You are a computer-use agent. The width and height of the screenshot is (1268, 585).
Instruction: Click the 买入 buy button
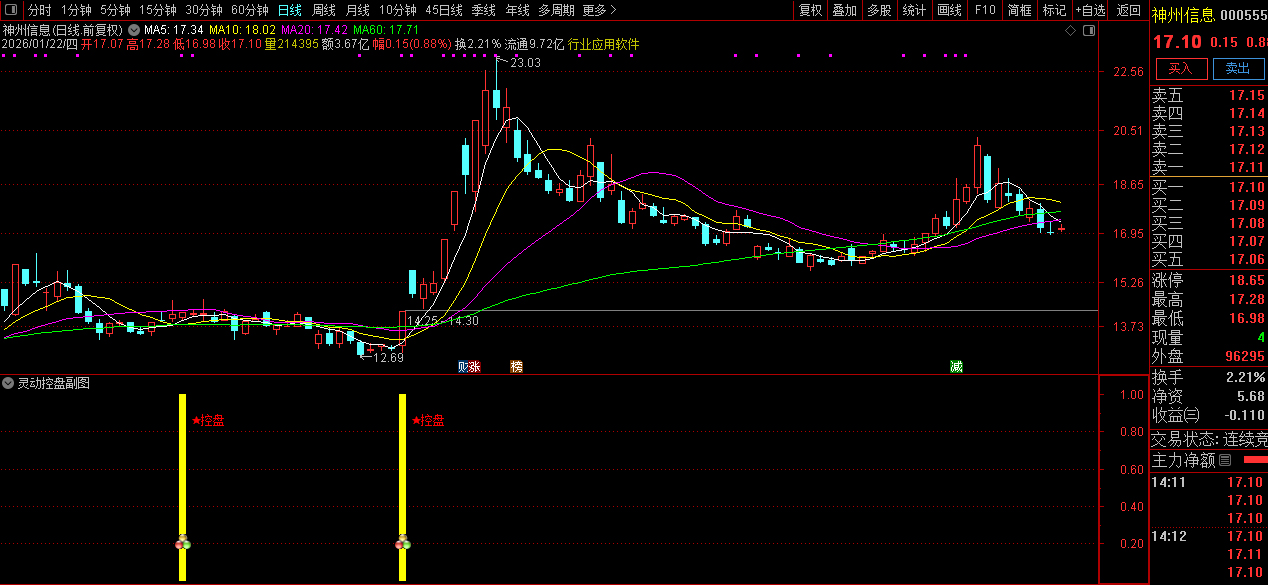[1181, 68]
